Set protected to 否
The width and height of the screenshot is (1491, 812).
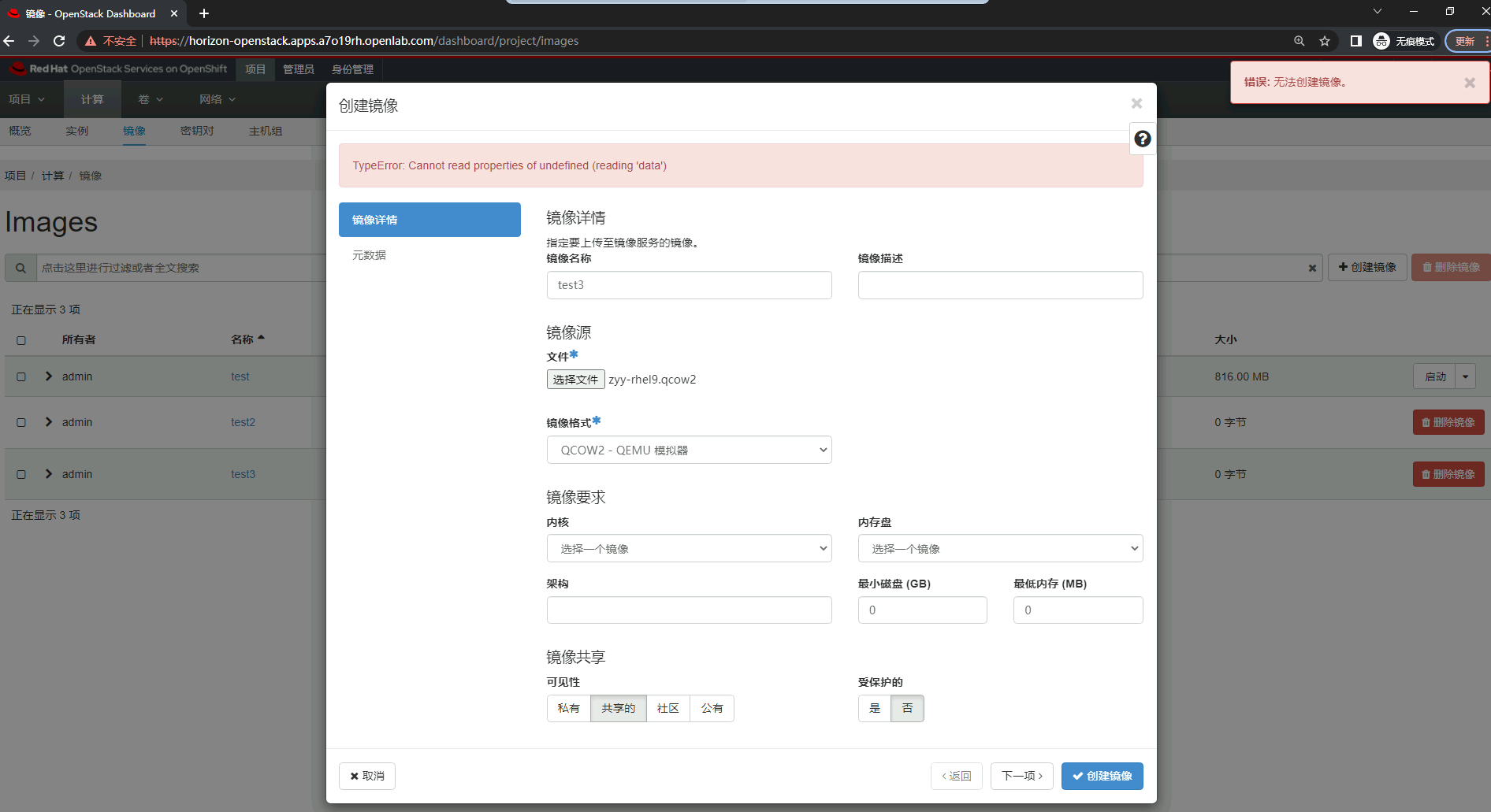(908, 709)
